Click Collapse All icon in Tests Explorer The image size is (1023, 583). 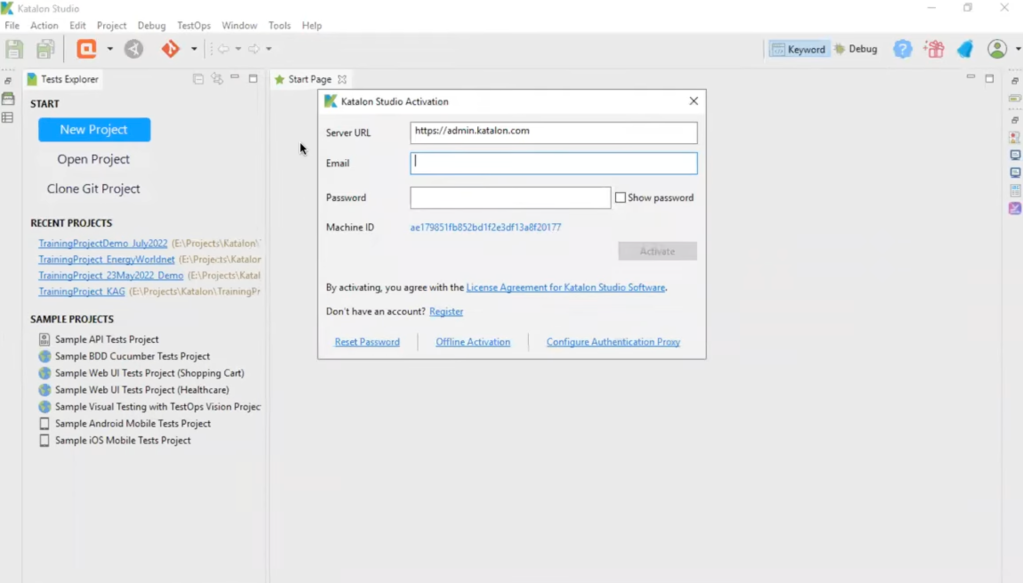[198, 79]
